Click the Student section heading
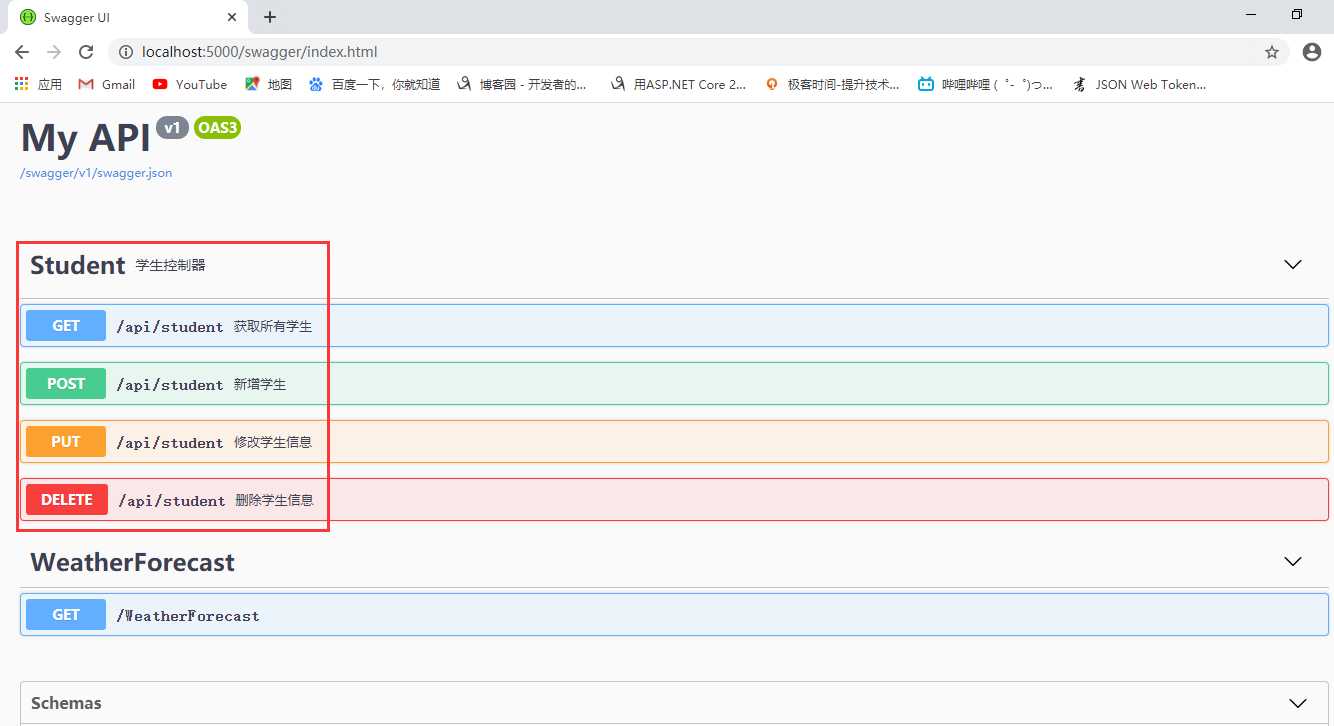Image resolution: width=1334 pixels, height=726 pixels. coord(77,265)
